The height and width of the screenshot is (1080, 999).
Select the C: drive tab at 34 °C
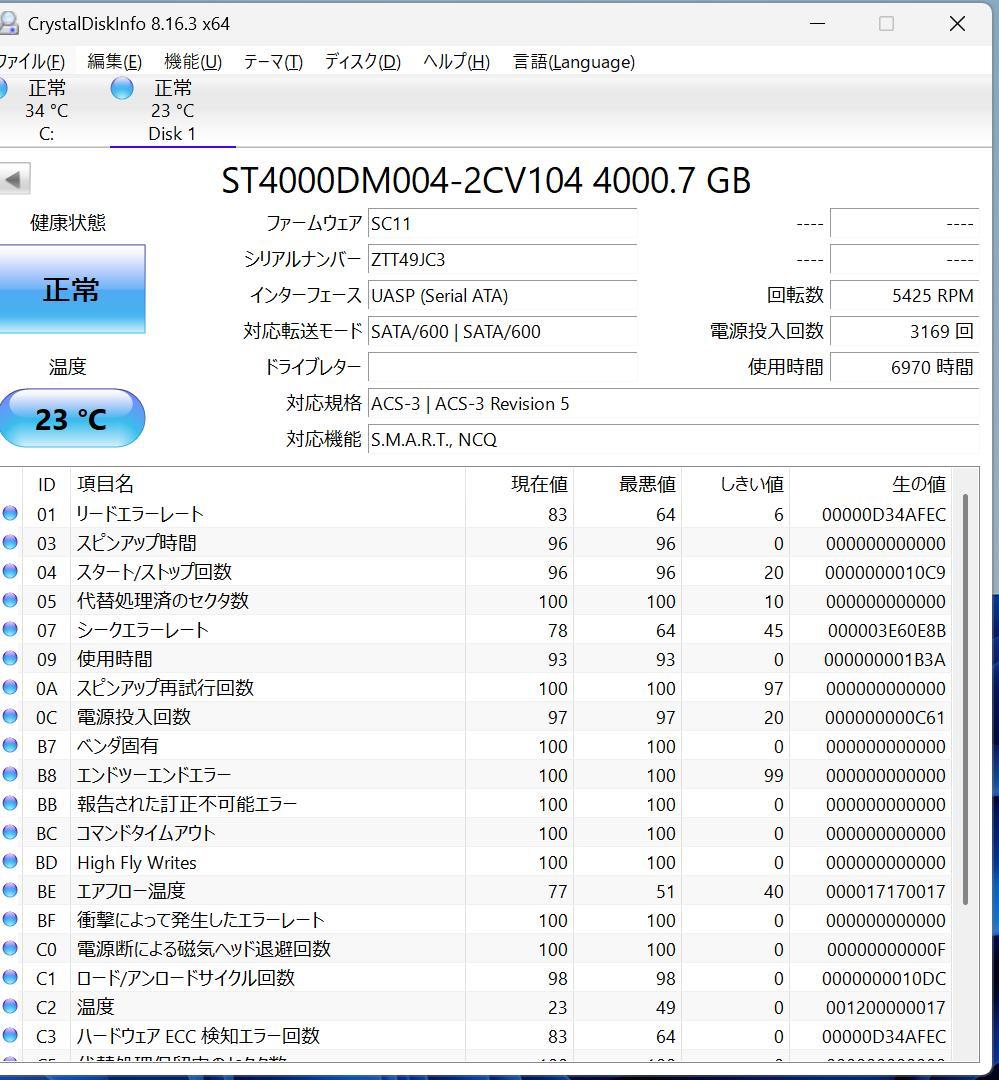[45, 110]
